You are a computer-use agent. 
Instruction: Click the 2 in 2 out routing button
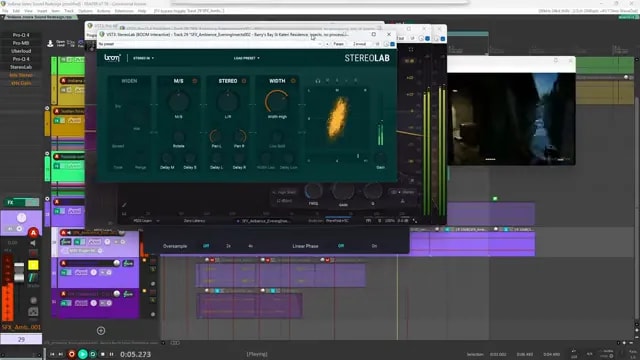(x=360, y=44)
